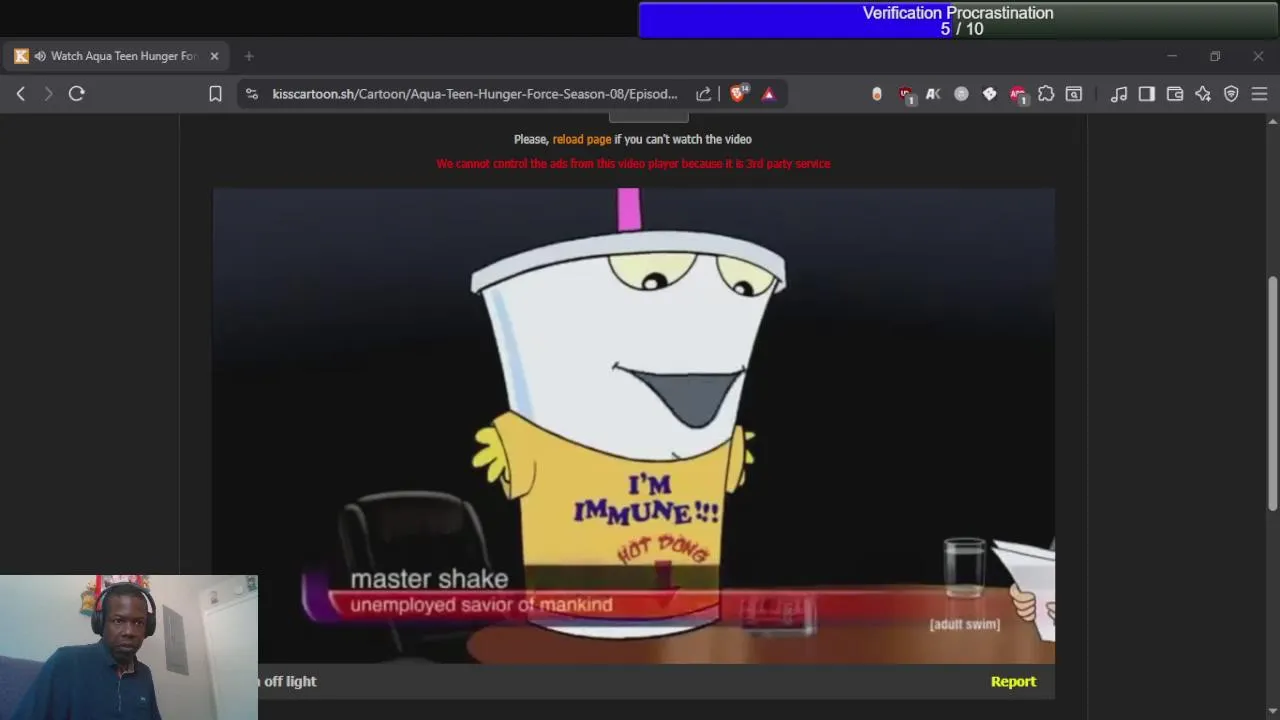Open the Adblock Plus extension

click(1018, 94)
